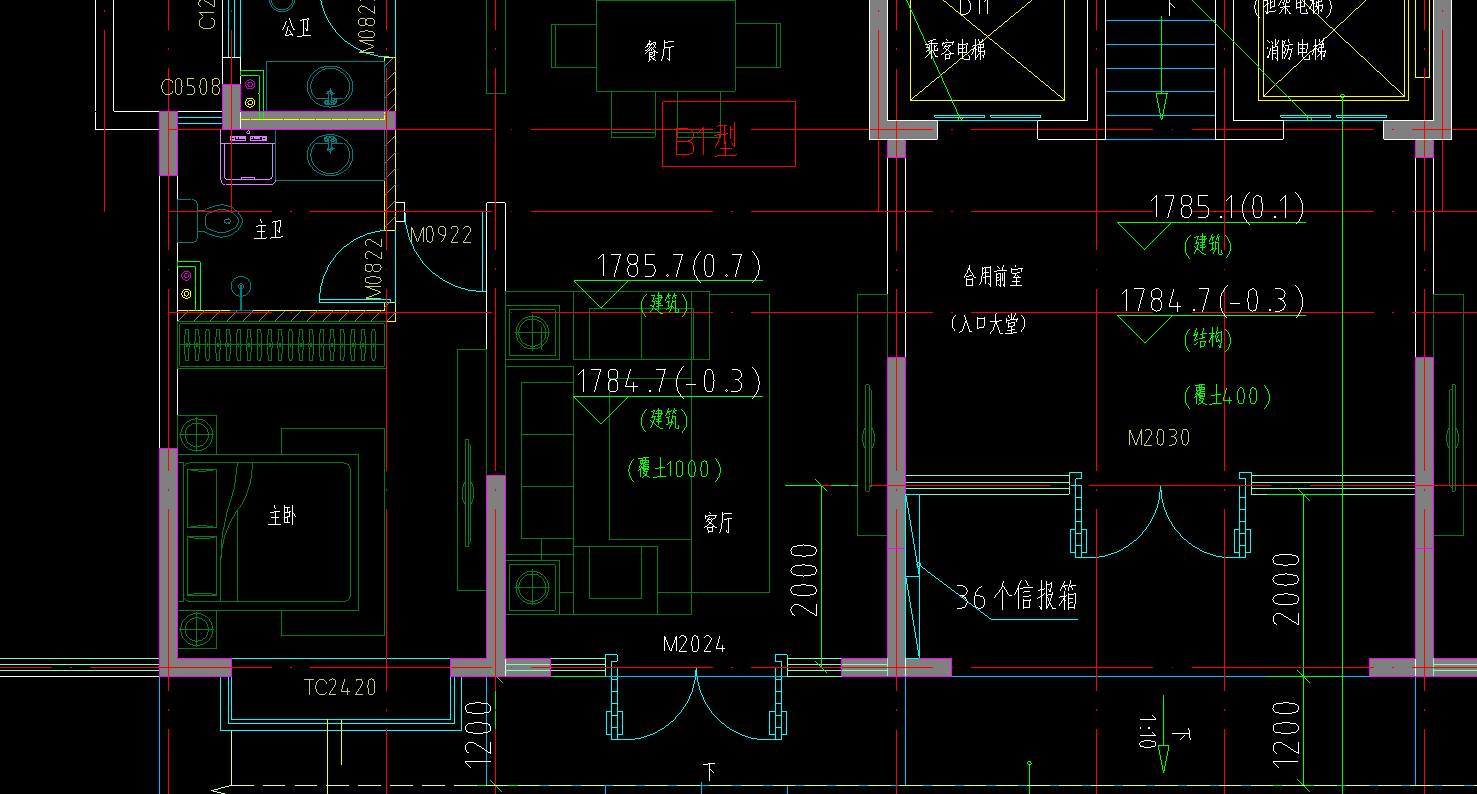Select the 合用前室 room label
The width and height of the screenshot is (1477, 794).
993,275
